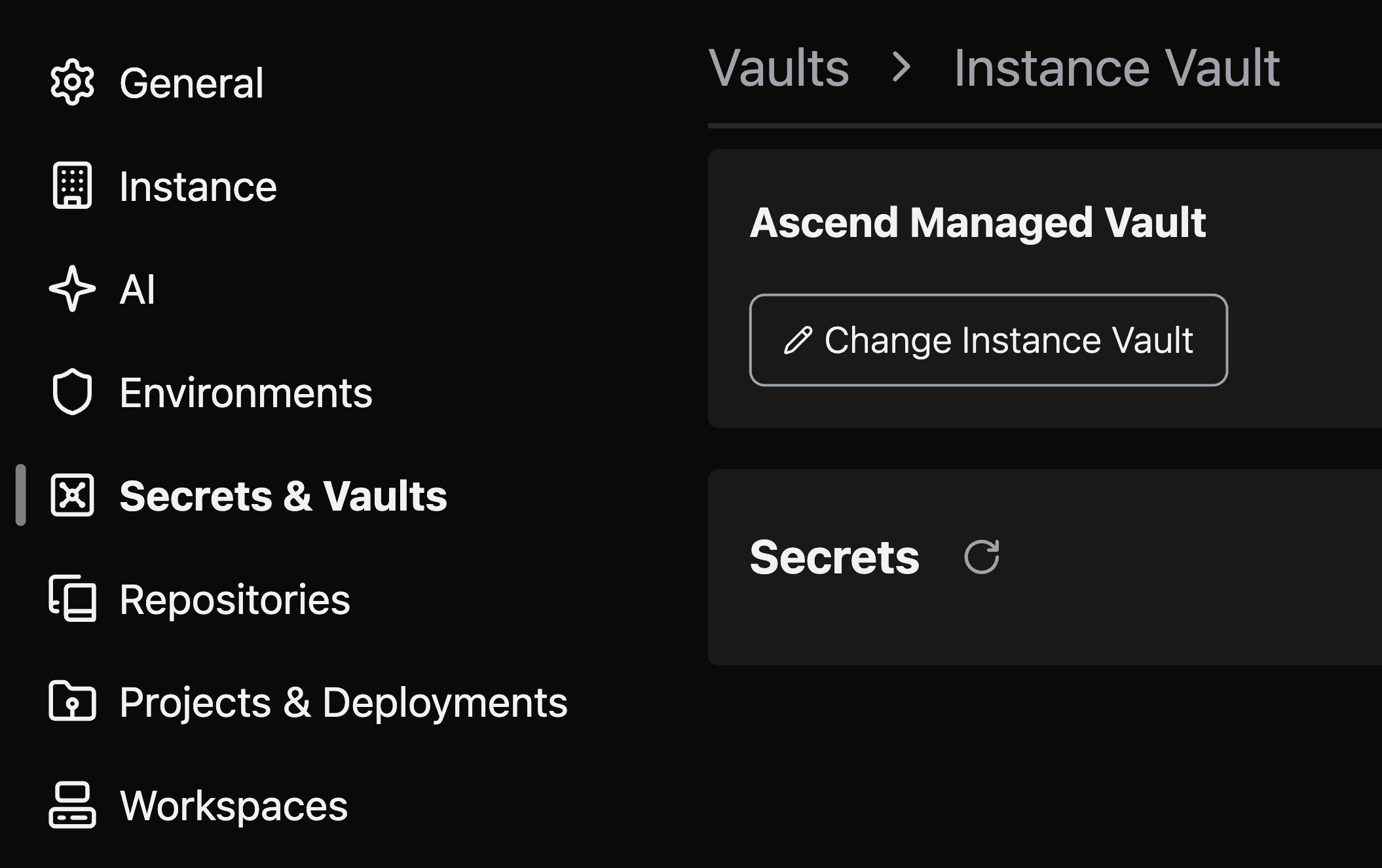Click the Repositories books icon
This screenshot has width=1382, height=868.
pos(72,598)
